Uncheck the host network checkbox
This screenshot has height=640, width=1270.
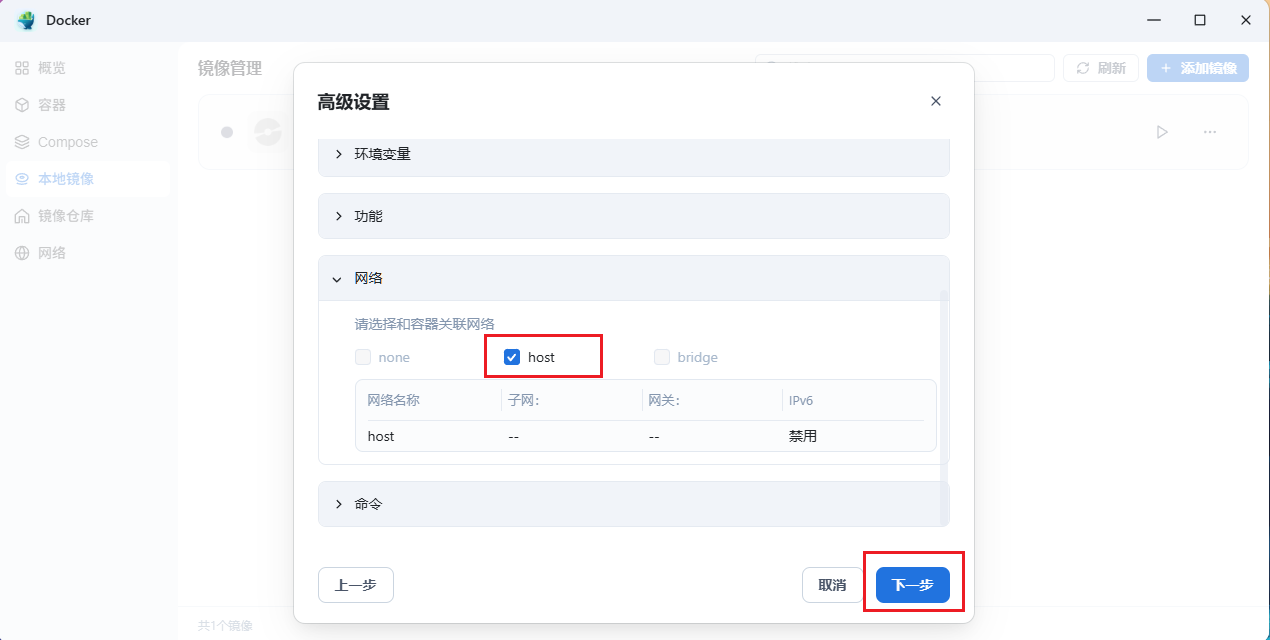[512, 357]
